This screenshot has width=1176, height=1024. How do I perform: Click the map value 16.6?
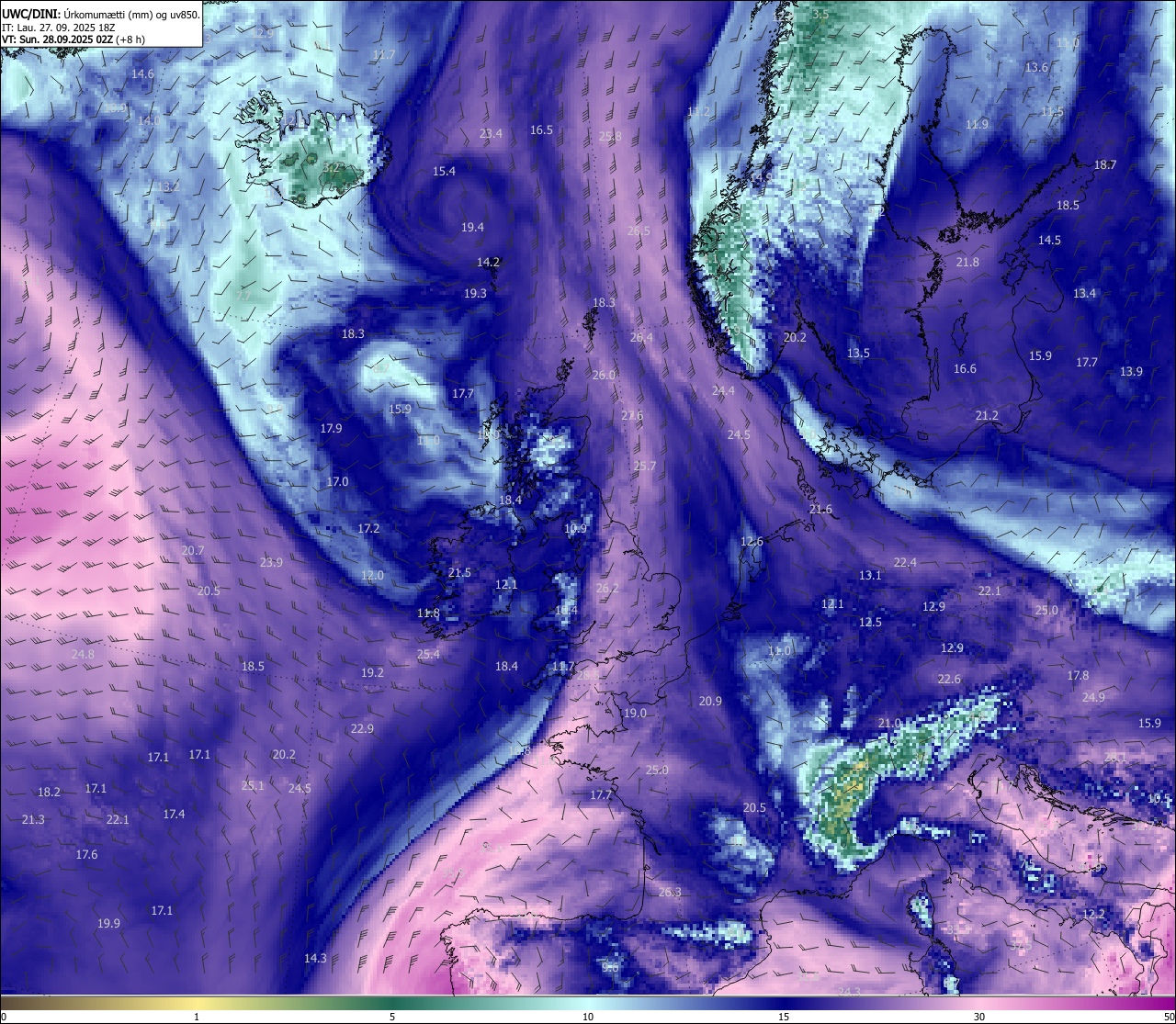965,368
